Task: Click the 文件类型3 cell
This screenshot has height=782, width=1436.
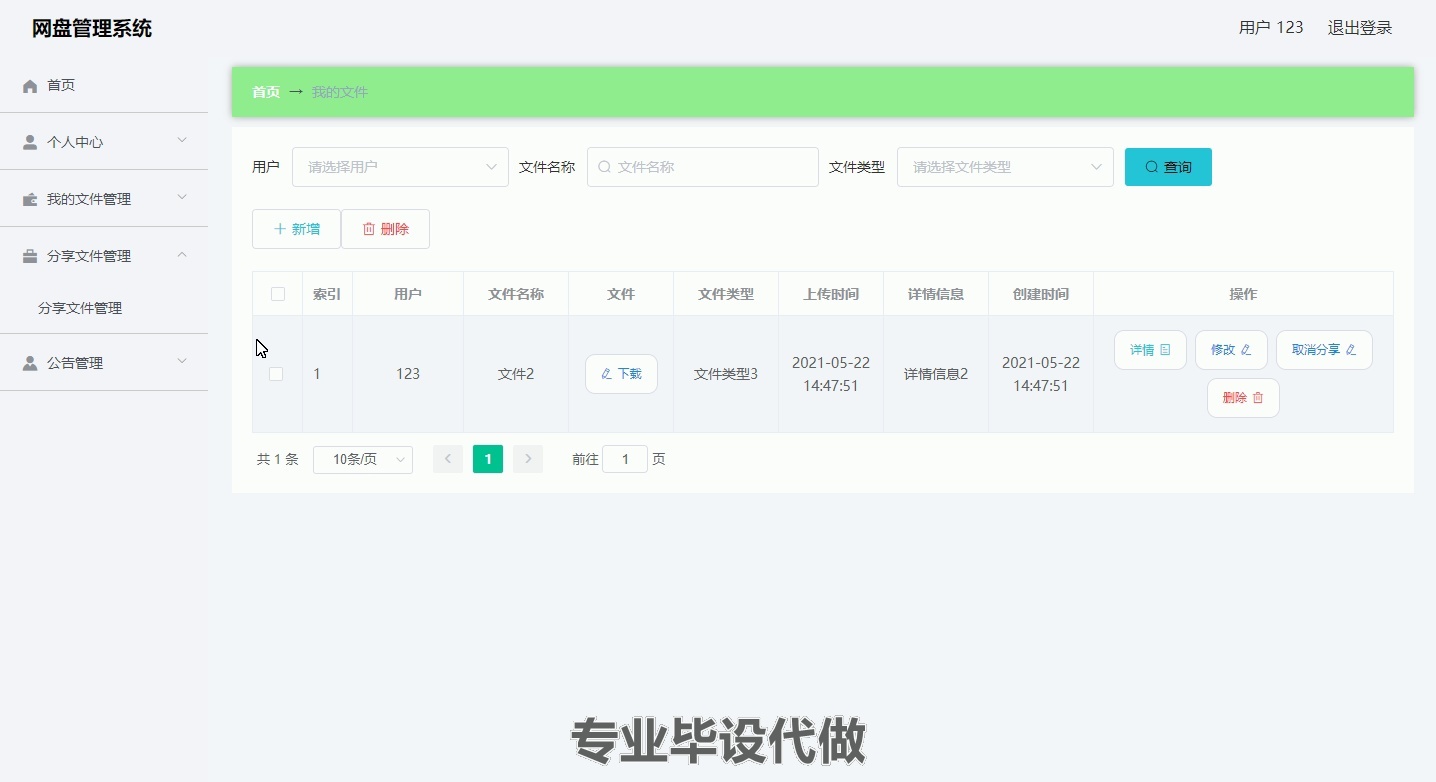Action: (726, 374)
